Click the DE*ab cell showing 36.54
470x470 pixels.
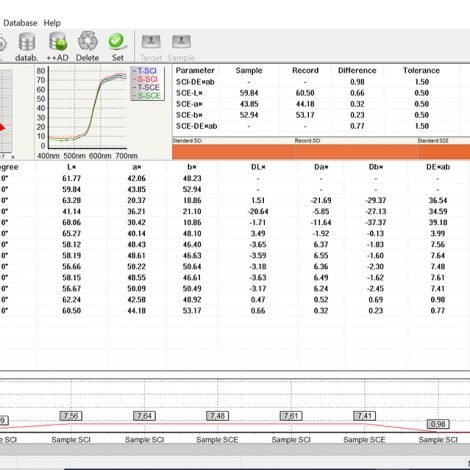pos(438,200)
